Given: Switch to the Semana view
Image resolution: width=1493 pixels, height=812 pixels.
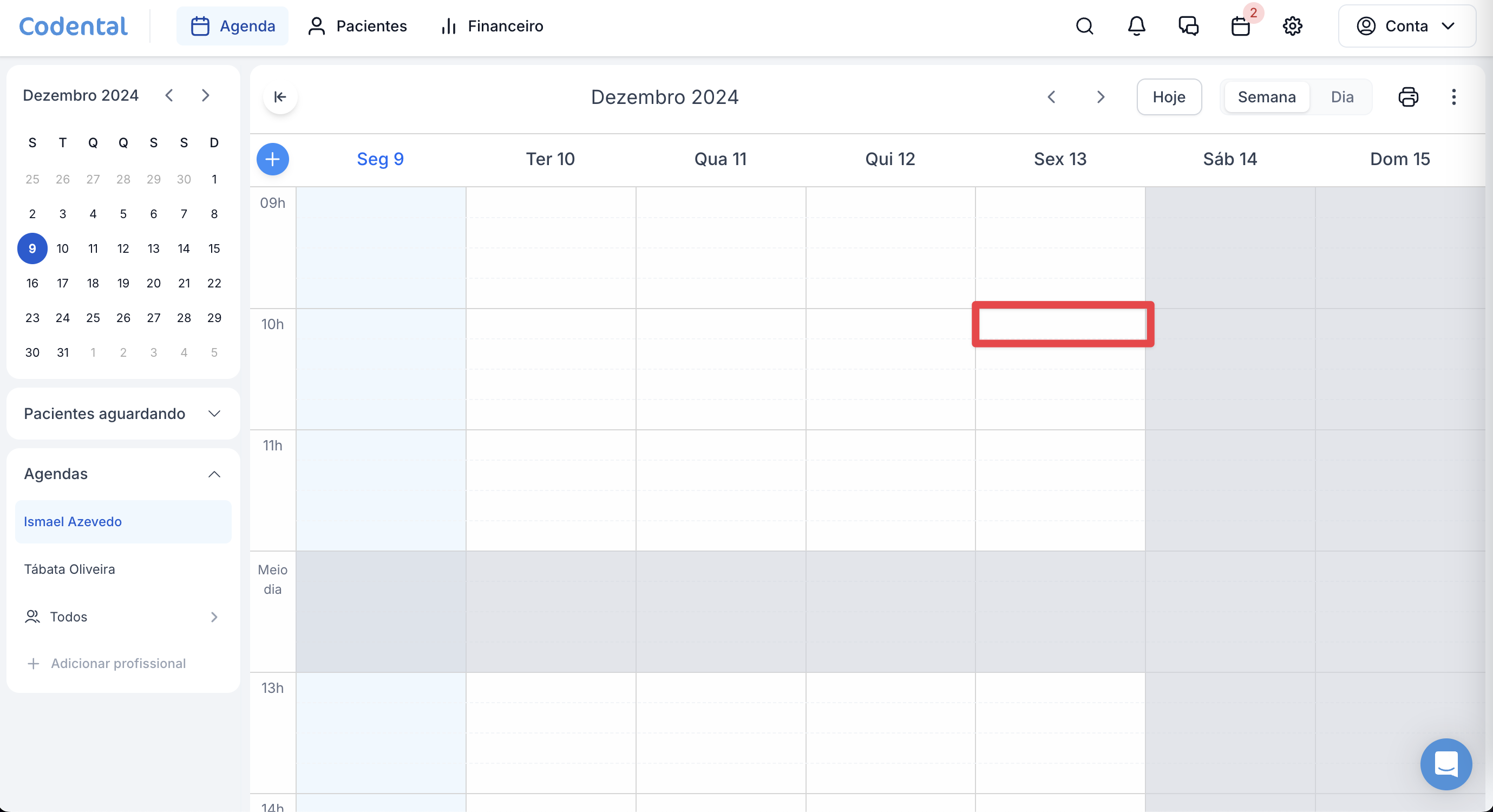Looking at the screenshot, I should [1266, 97].
